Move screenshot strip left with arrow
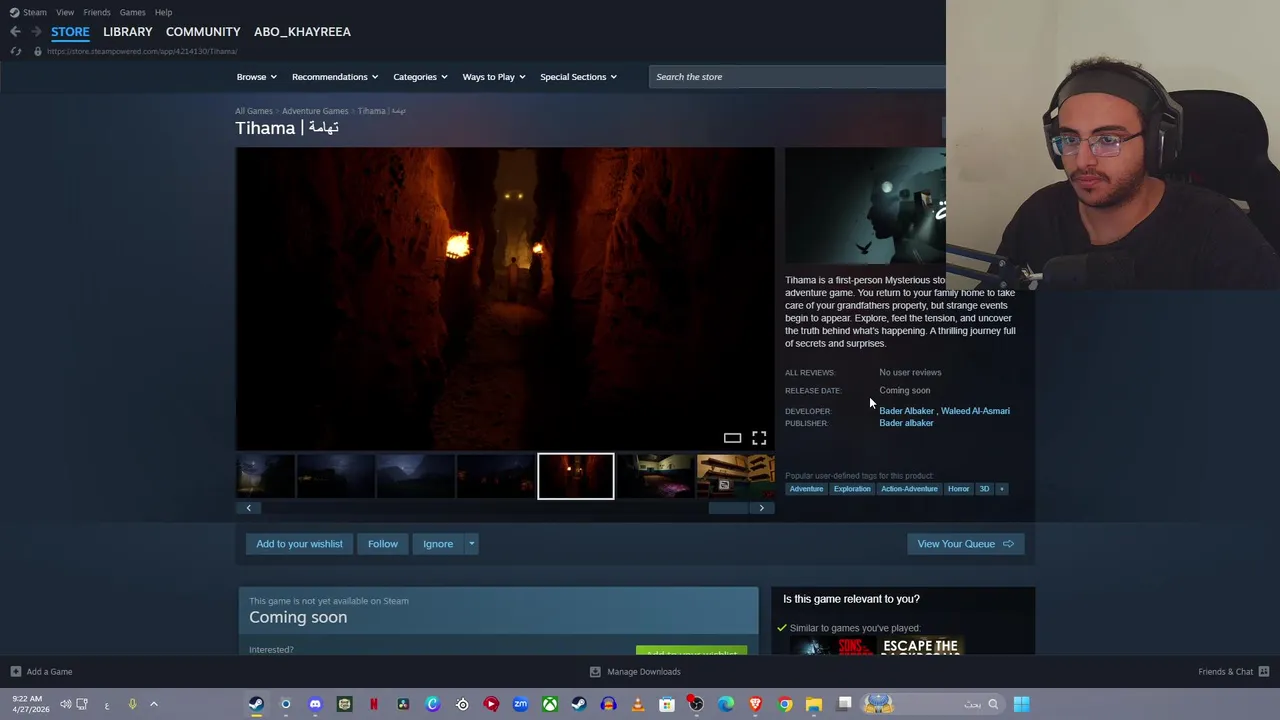1280x720 pixels. pyautogui.click(x=249, y=508)
